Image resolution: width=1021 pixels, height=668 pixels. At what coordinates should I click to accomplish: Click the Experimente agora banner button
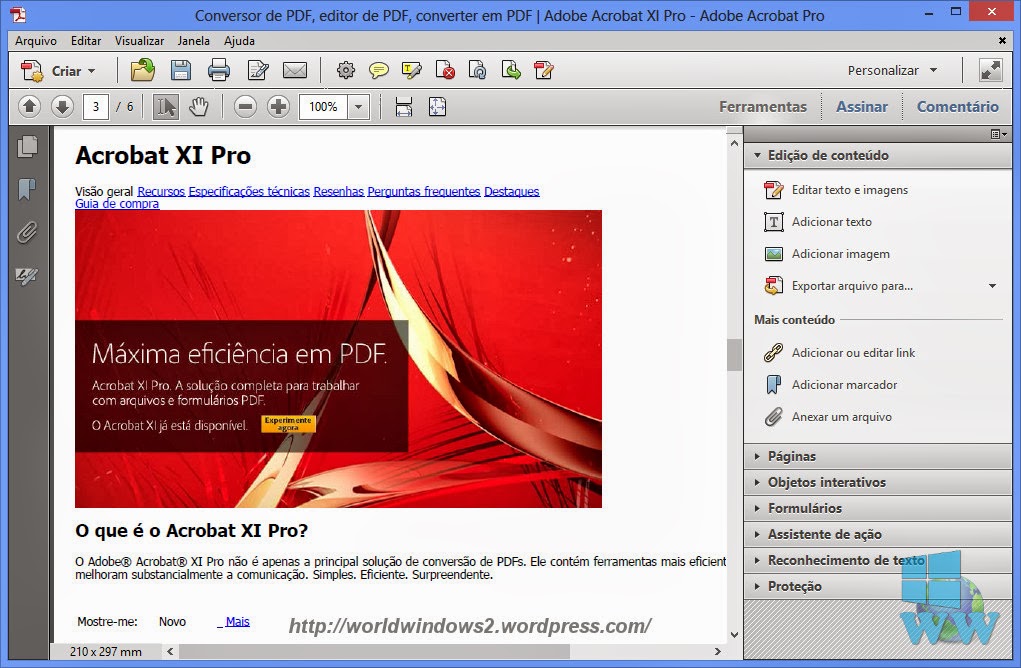(288, 424)
